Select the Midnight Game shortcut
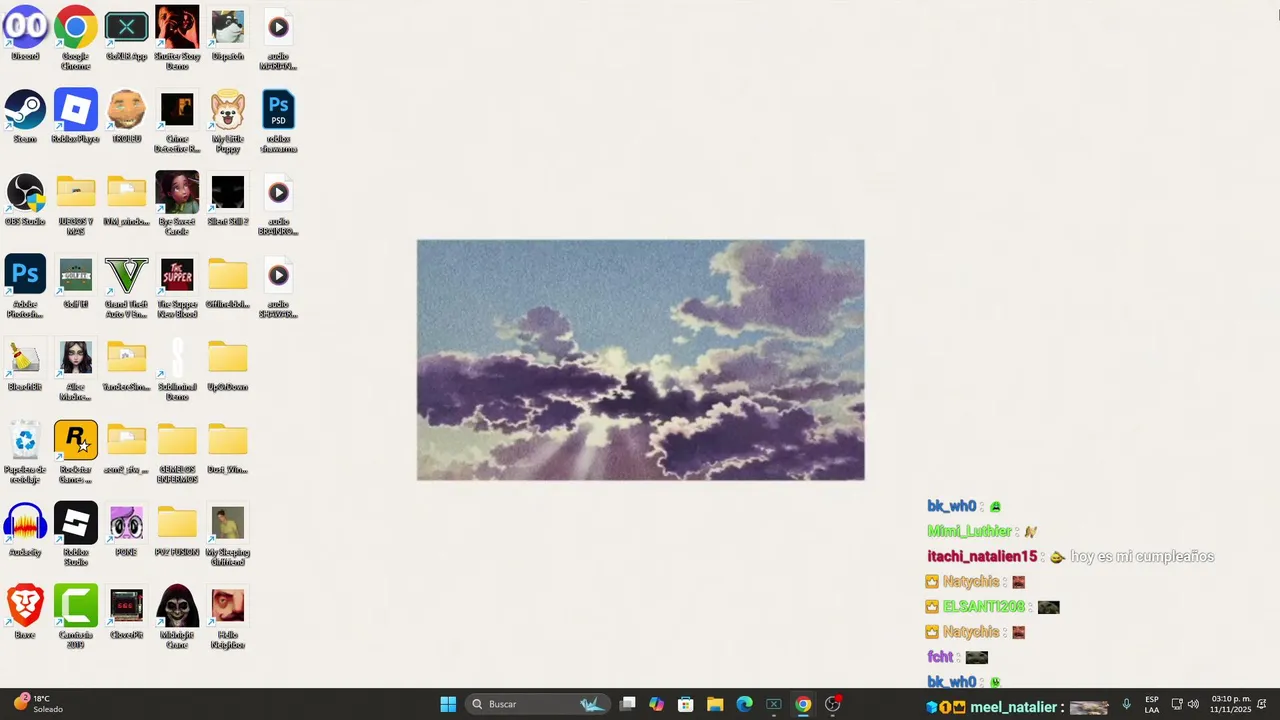 (177, 618)
